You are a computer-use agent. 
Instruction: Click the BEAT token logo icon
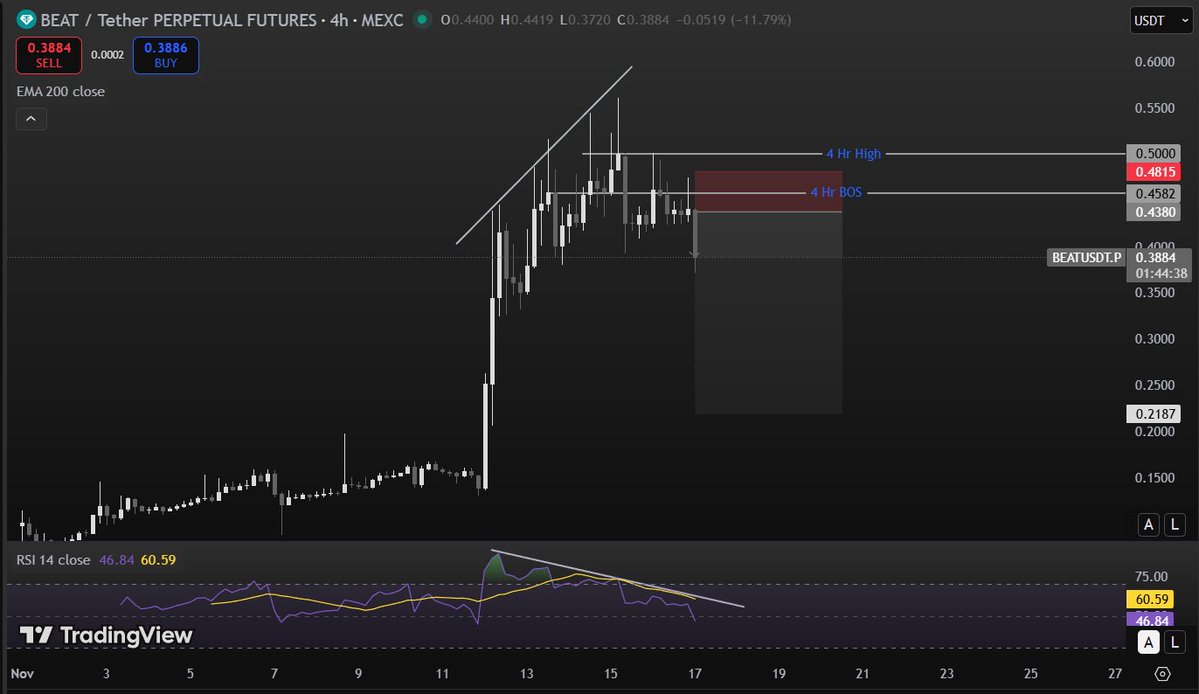click(26, 20)
